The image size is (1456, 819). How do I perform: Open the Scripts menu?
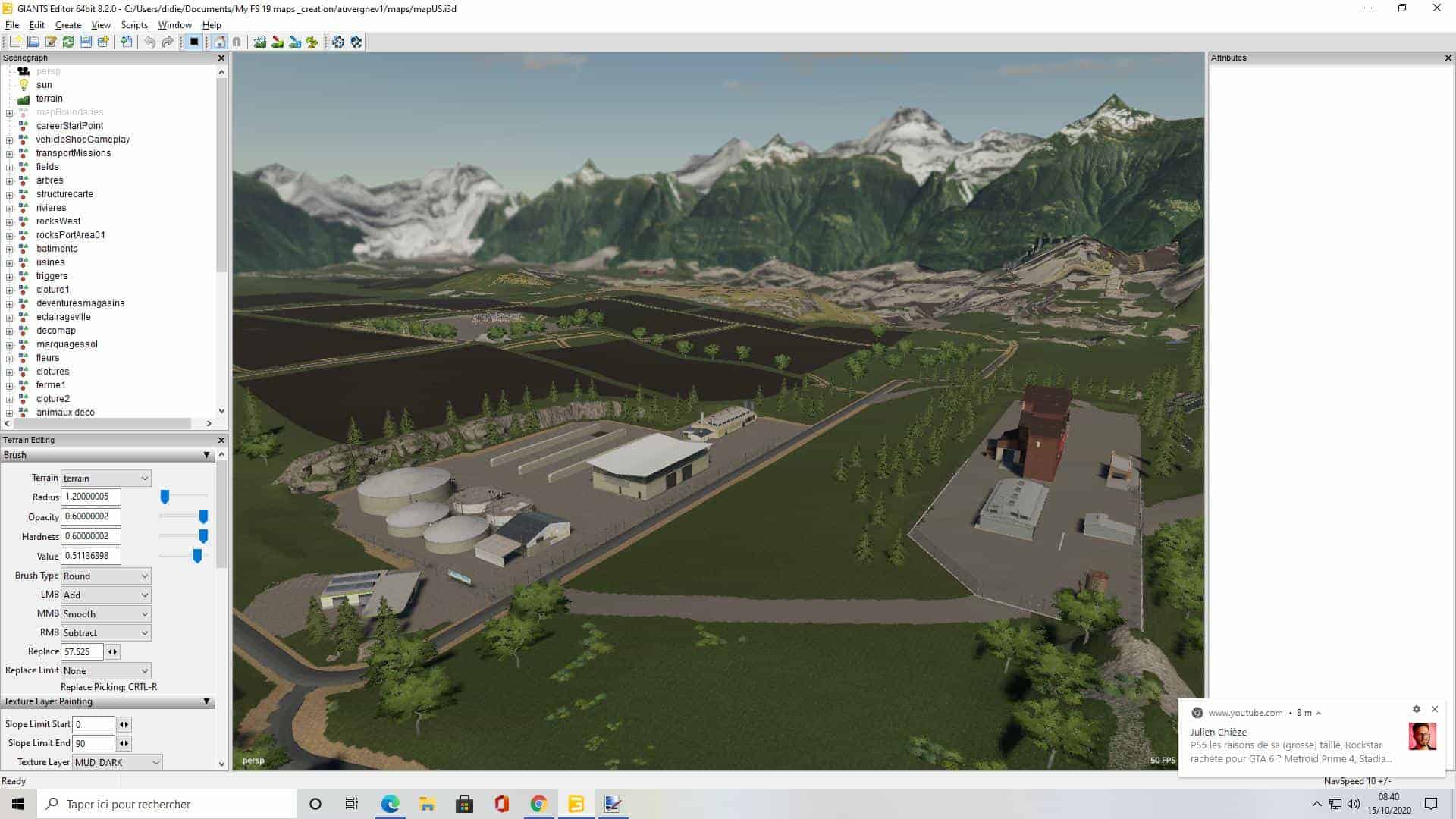[x=134, y=25]
